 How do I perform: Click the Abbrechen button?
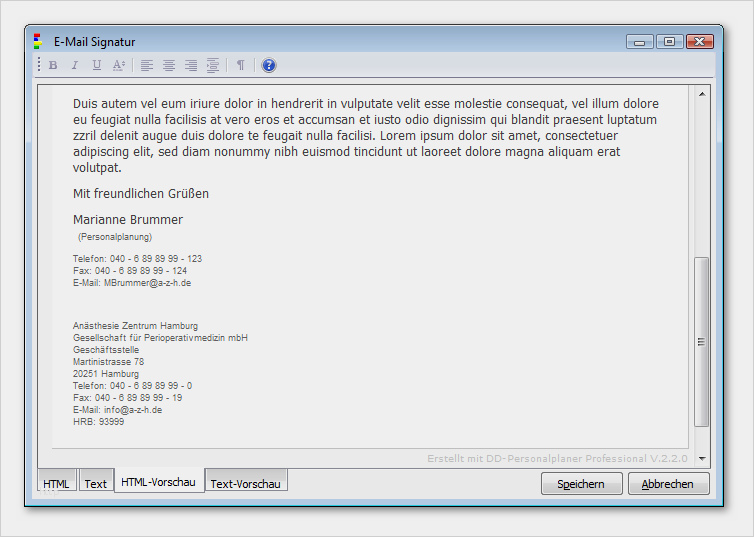667,484
